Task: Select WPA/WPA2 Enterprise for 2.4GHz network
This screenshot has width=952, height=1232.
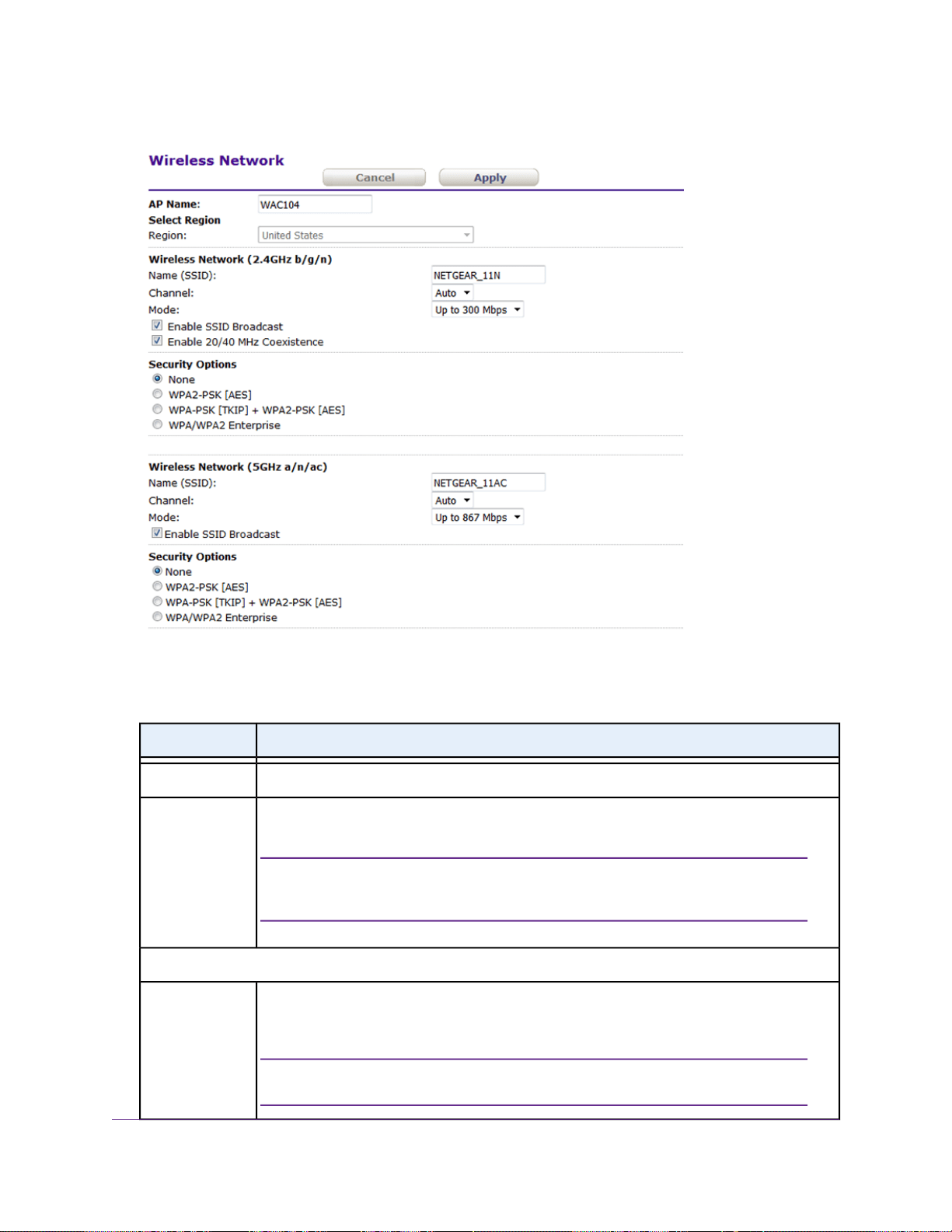Action: 158,424
